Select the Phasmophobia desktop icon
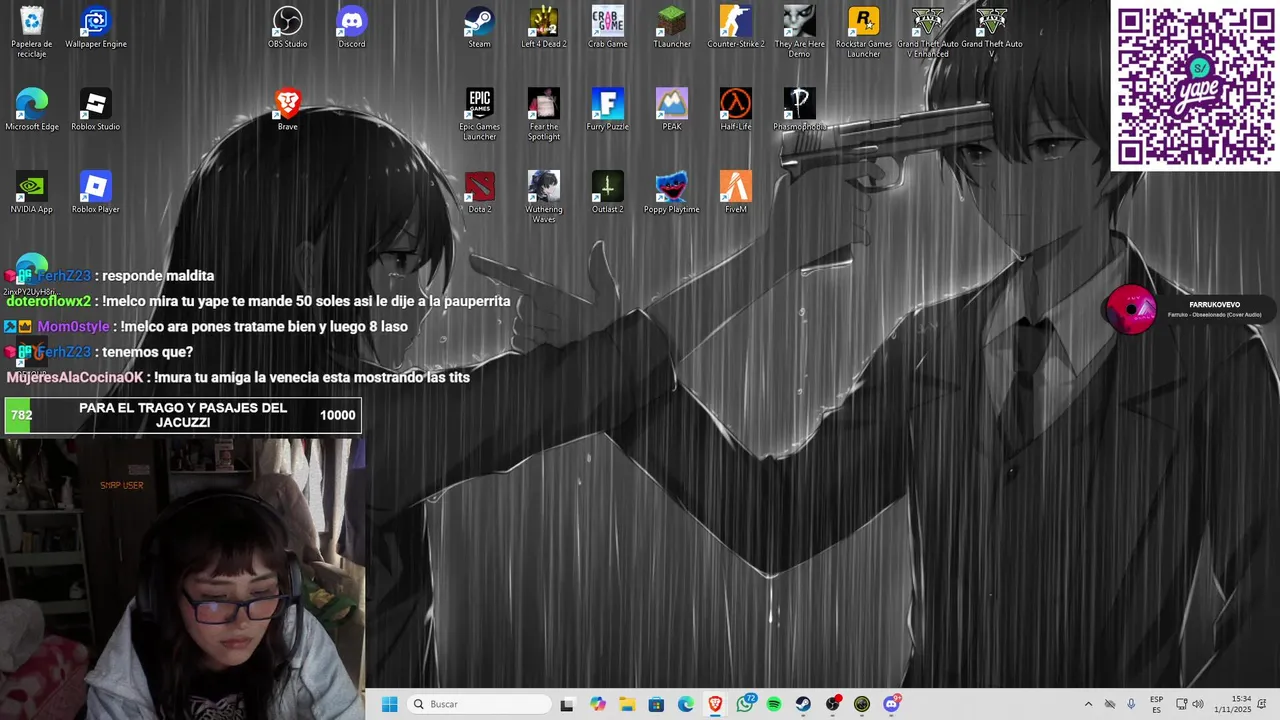The height and width of the screenshot is (720, 1280). pyautogui.click(x=800, y=110)
